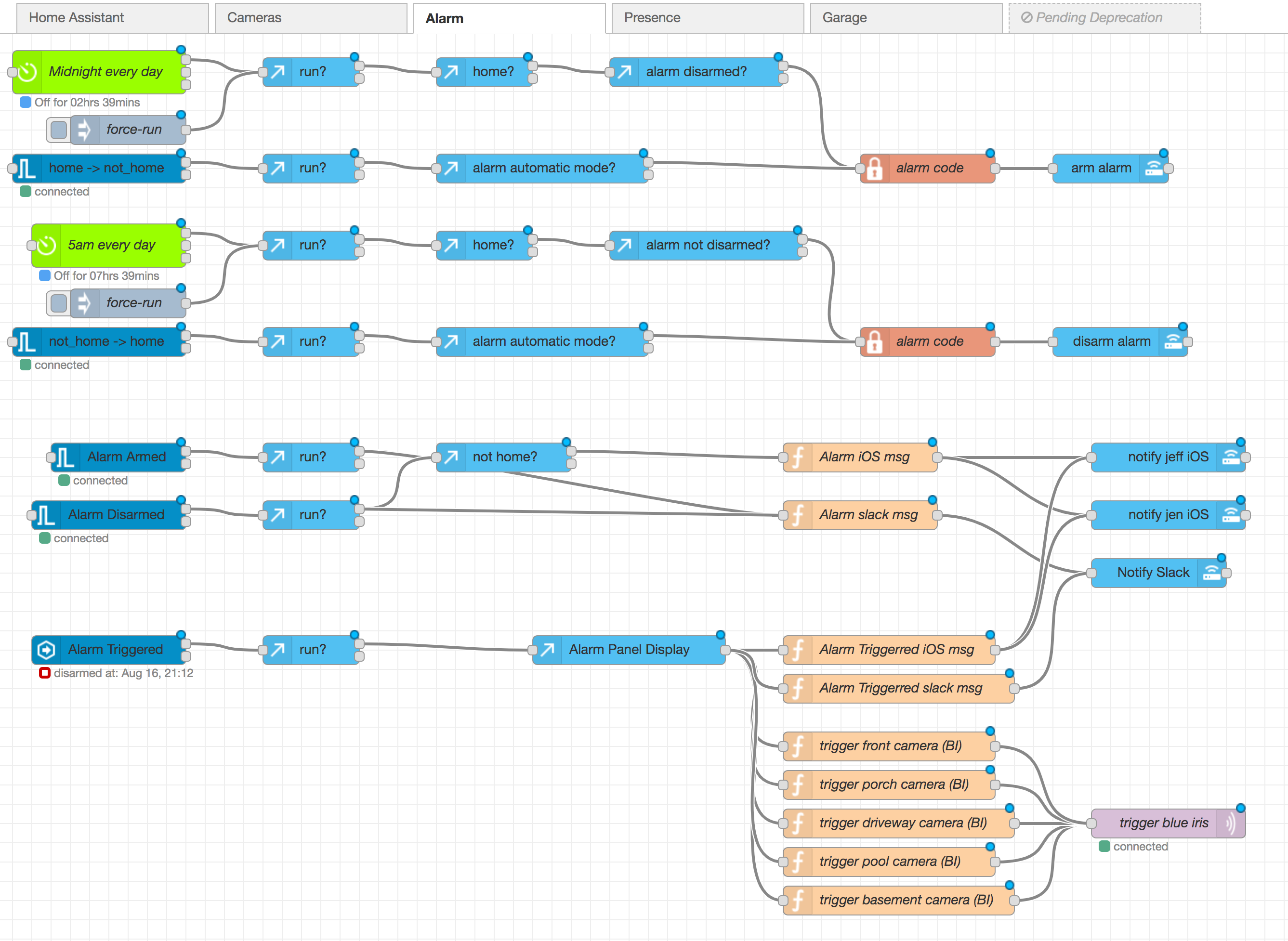The image size is (1288, 941).
Task: Switch to the Garage tab
Action: click(x=906, y=18)
